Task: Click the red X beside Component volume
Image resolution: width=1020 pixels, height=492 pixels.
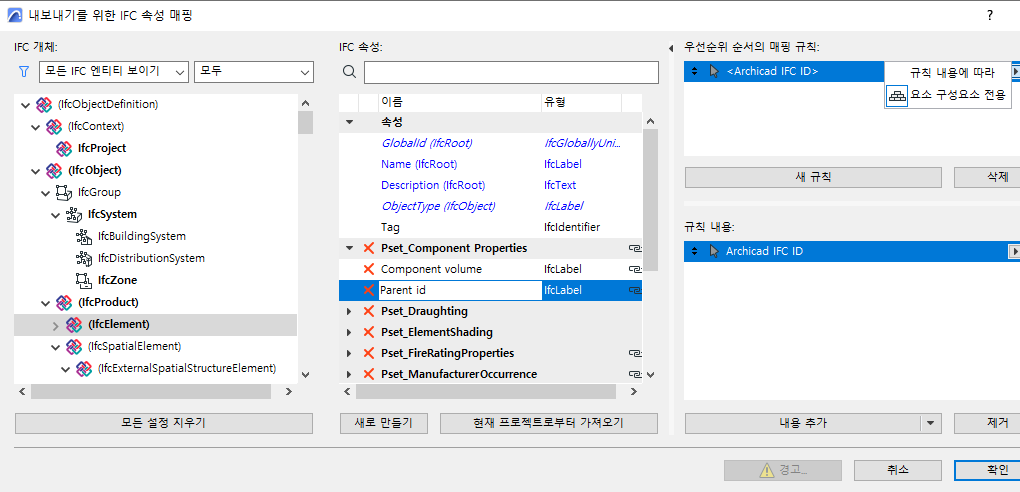Action: click(x=369, y=269)
